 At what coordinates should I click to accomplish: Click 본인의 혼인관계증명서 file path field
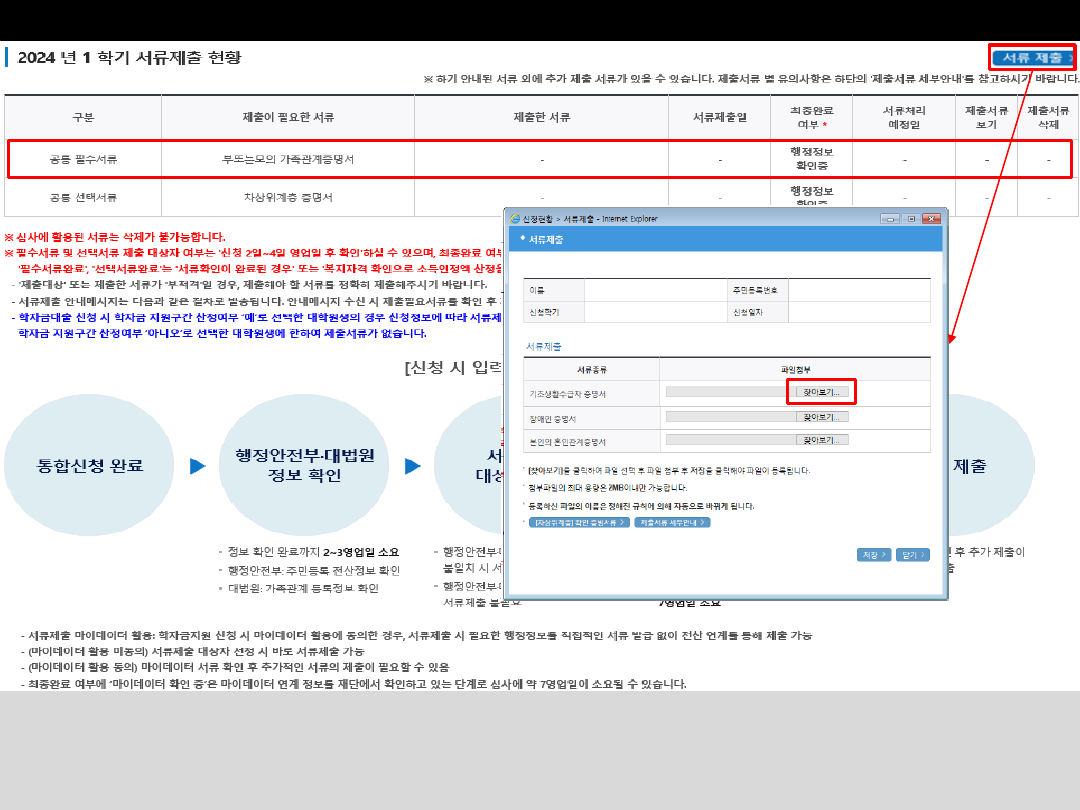click(x=726, y=440)
